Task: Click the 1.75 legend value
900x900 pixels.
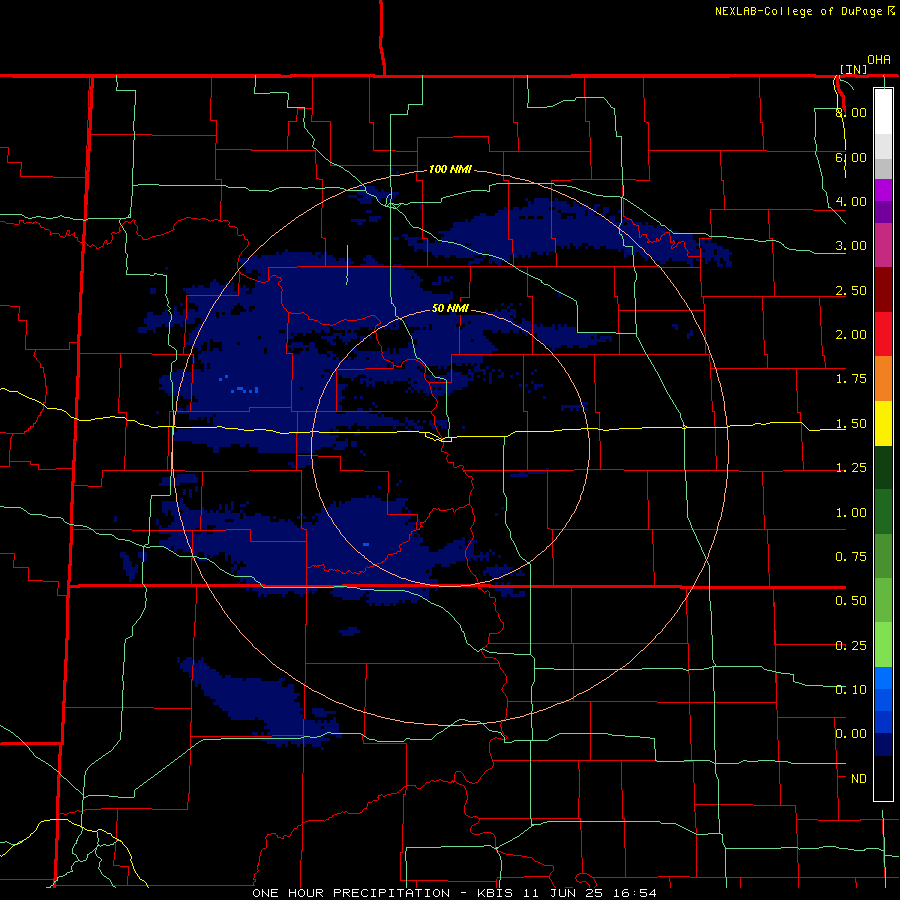Action: coord(851,379)
